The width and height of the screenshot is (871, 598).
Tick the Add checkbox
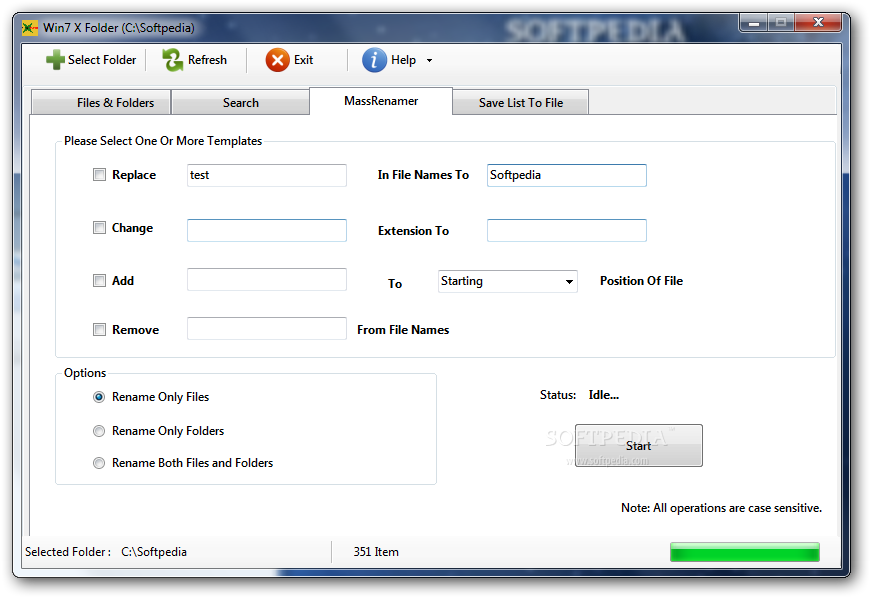99,280
